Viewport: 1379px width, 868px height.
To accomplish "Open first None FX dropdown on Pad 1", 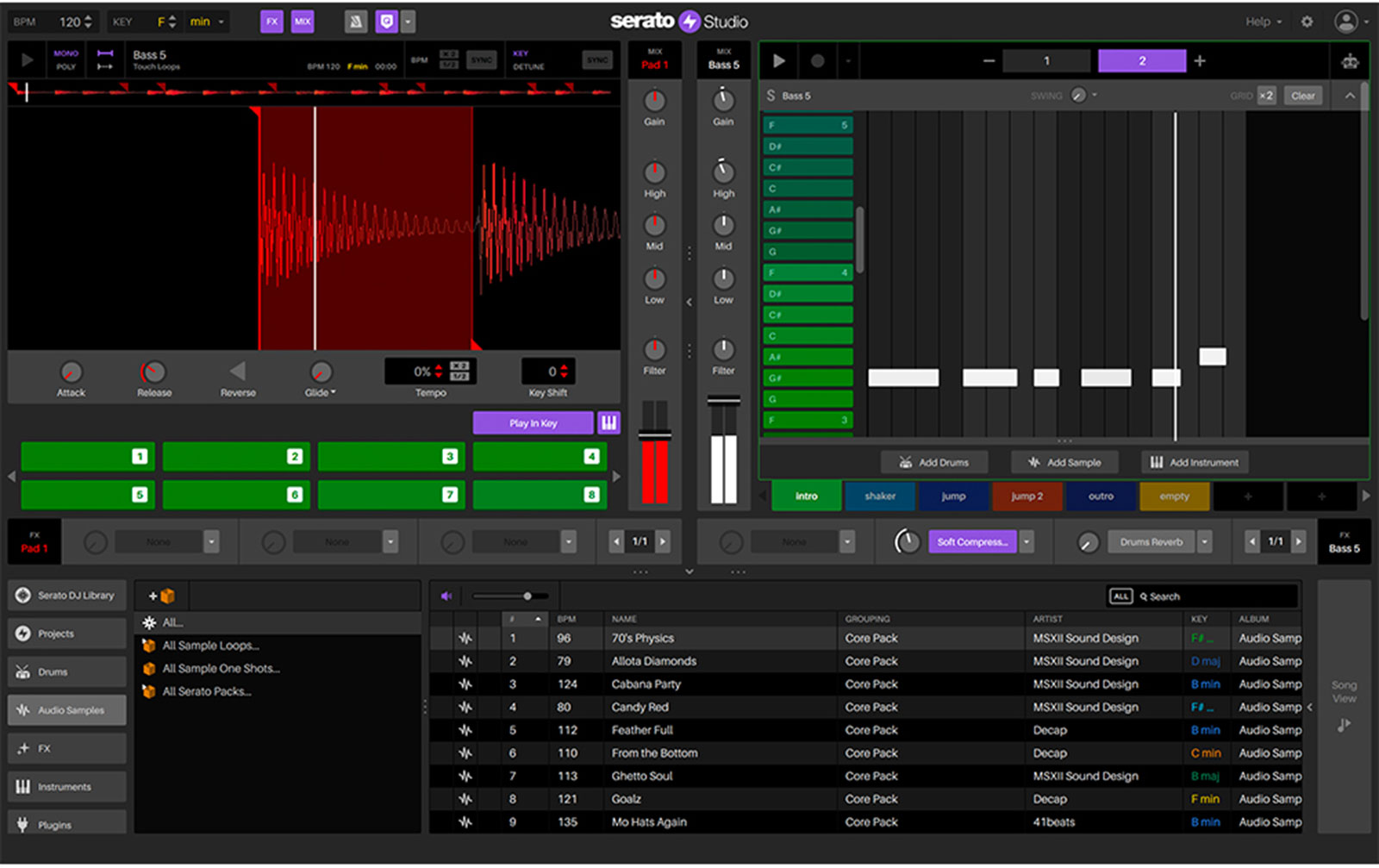I will [x=211, y=542].
